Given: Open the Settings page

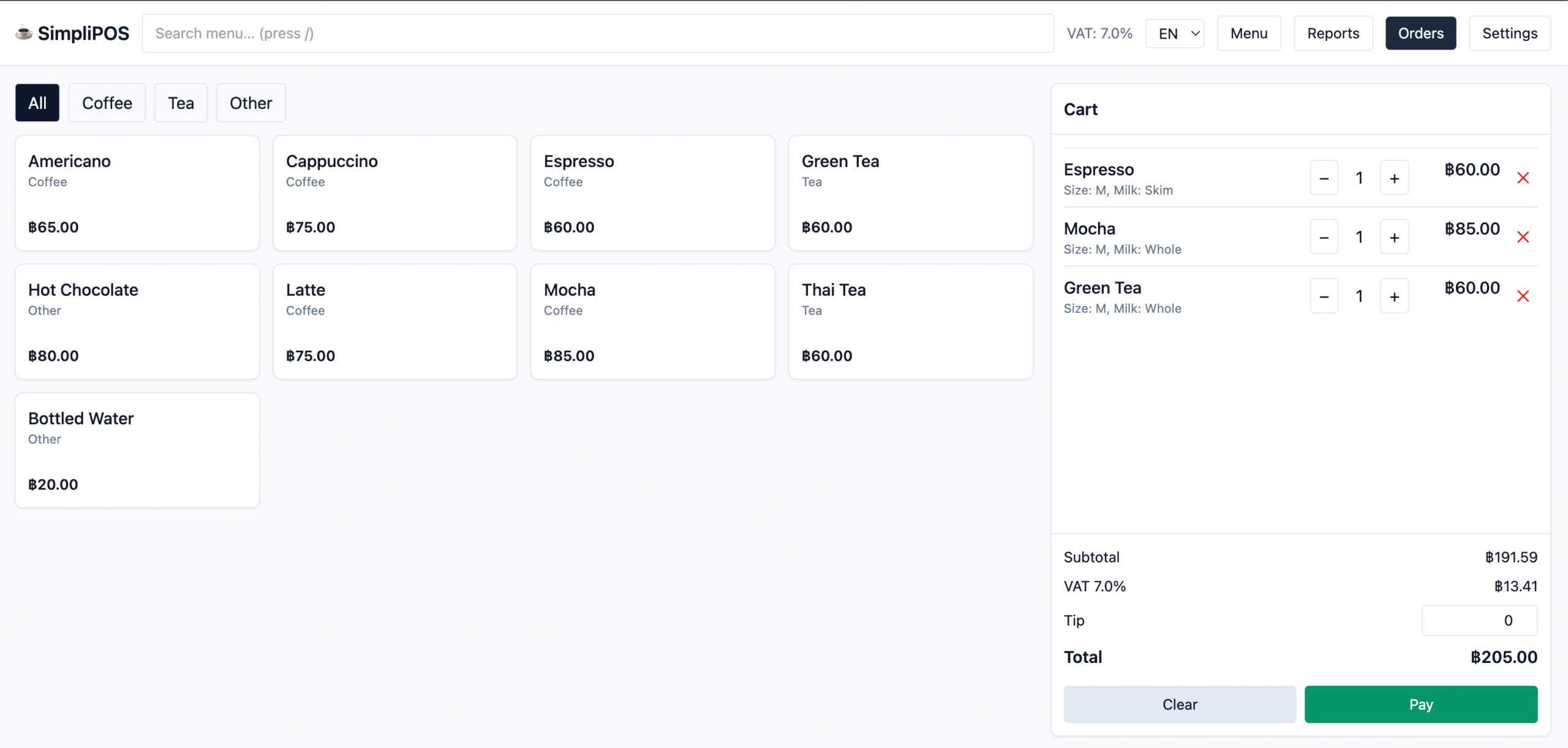Looking at the screenshot, I should [x=1509, y=34].
